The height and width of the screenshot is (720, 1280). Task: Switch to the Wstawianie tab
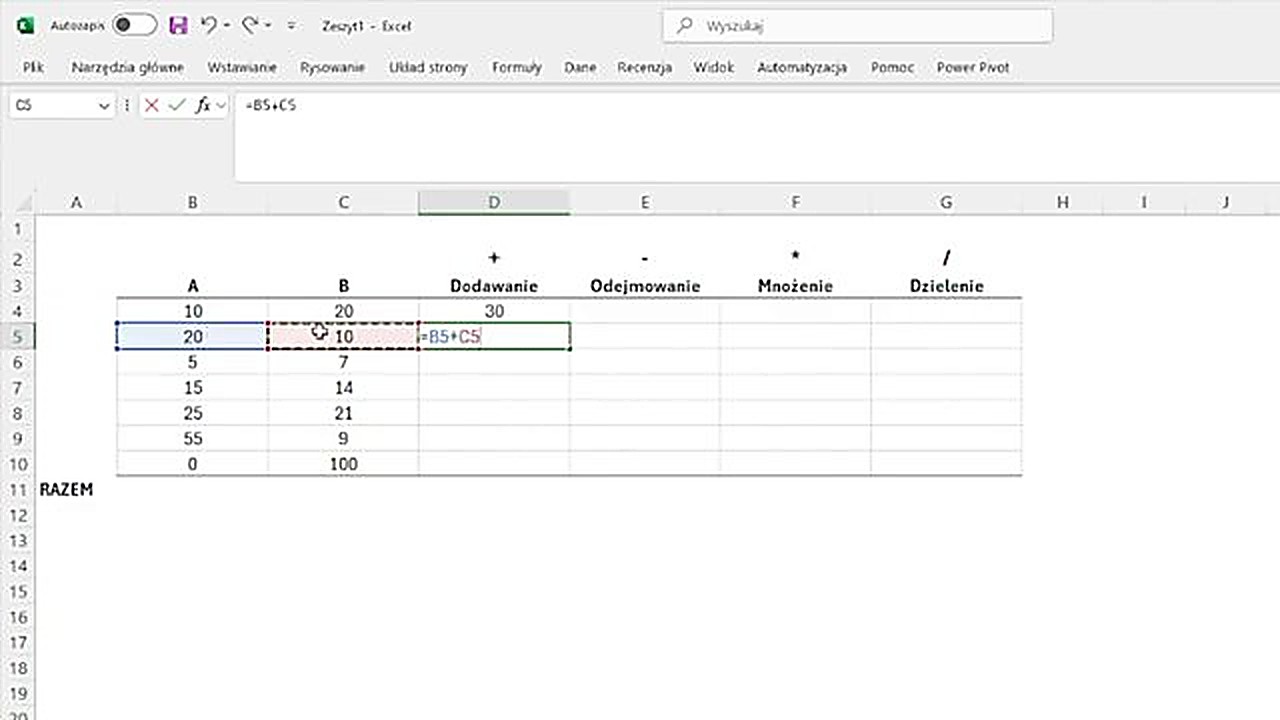(x=242, y=67)
